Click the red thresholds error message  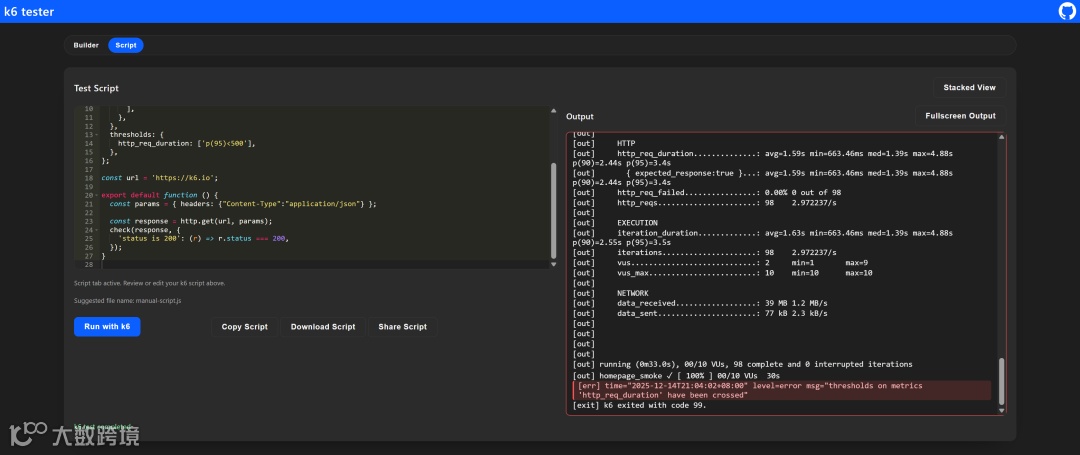(x=782, y=391)
